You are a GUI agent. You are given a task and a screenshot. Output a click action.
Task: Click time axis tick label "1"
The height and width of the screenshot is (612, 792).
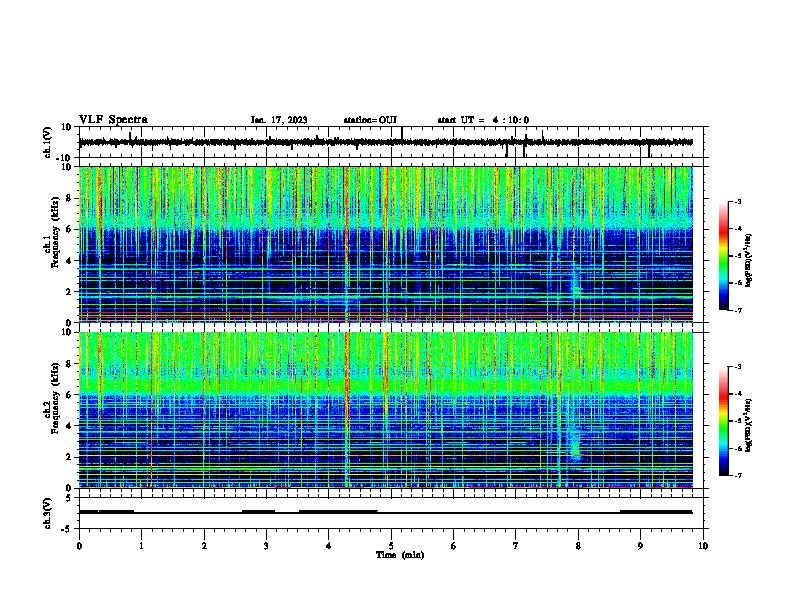[141, 546]
